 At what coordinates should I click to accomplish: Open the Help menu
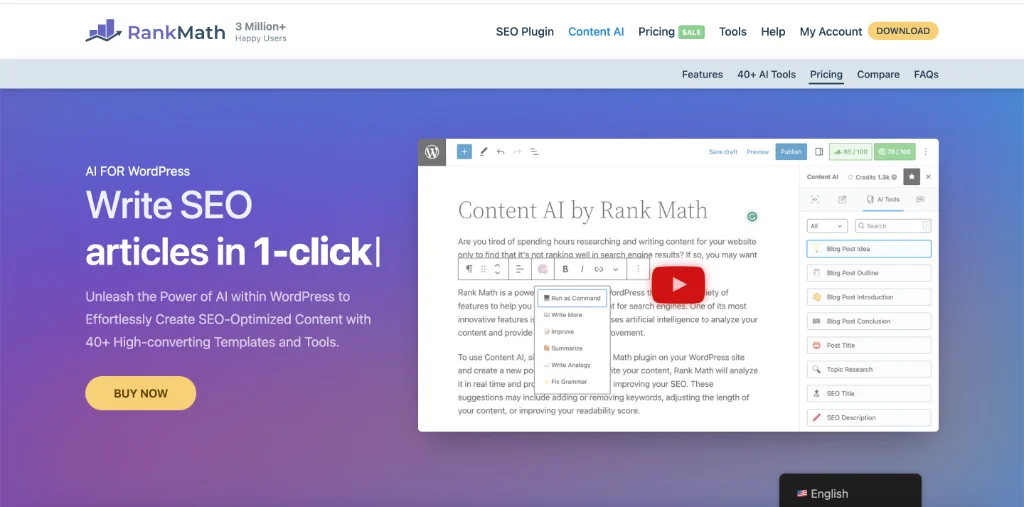[x=773, y=31]
